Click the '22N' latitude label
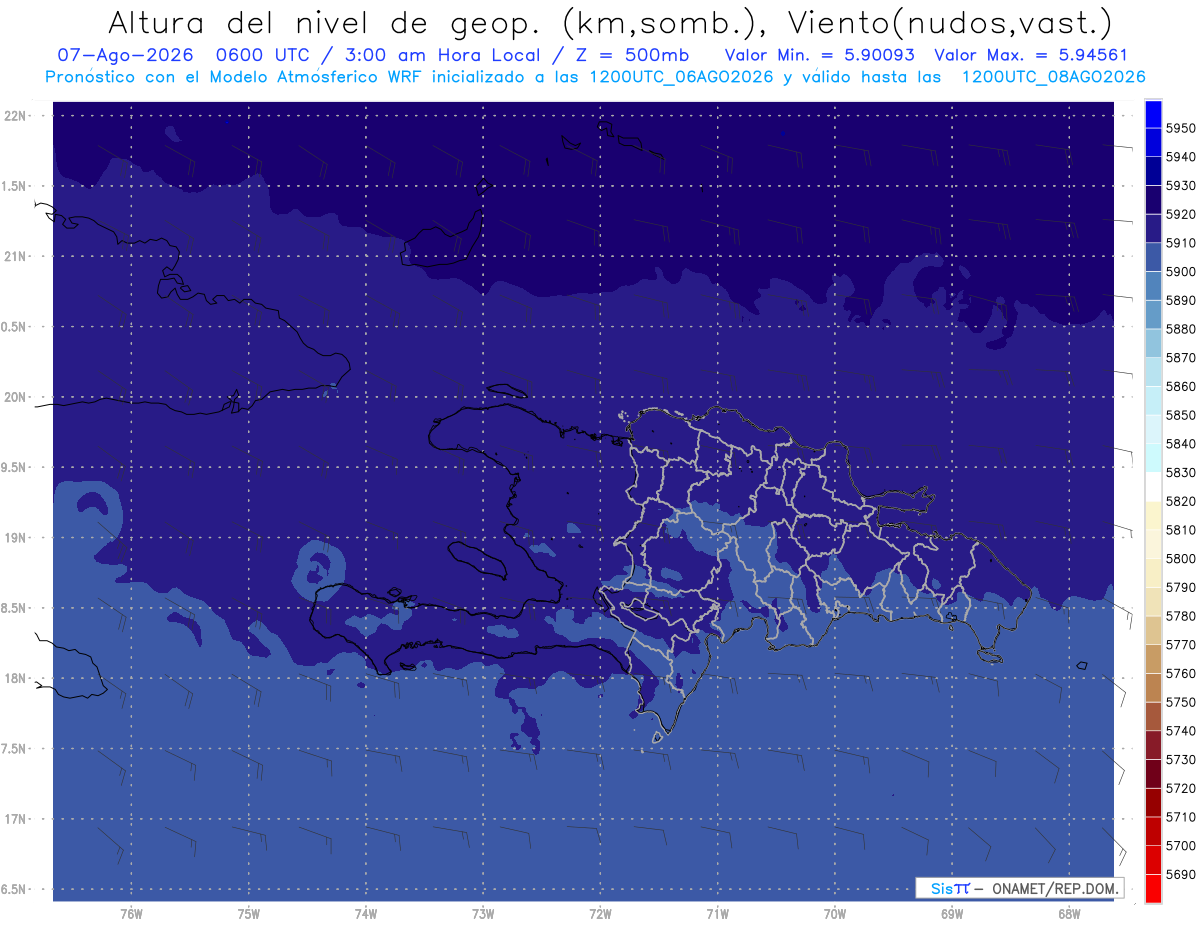The image size is (1200, 927). point(17,116)
